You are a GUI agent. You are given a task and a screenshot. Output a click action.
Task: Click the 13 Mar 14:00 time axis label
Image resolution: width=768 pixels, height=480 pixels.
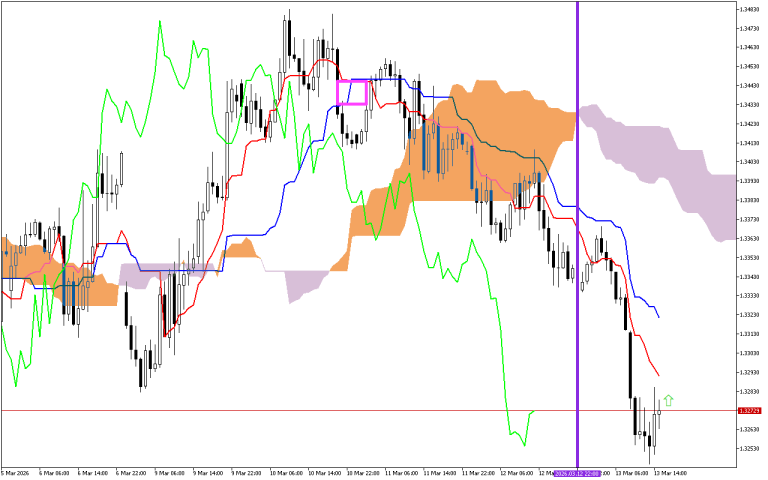pos(670,473)
